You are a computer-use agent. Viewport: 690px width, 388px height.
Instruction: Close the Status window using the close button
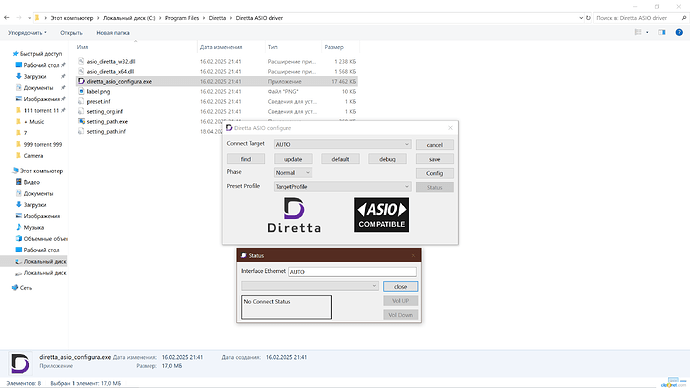(x=400, y=286)
